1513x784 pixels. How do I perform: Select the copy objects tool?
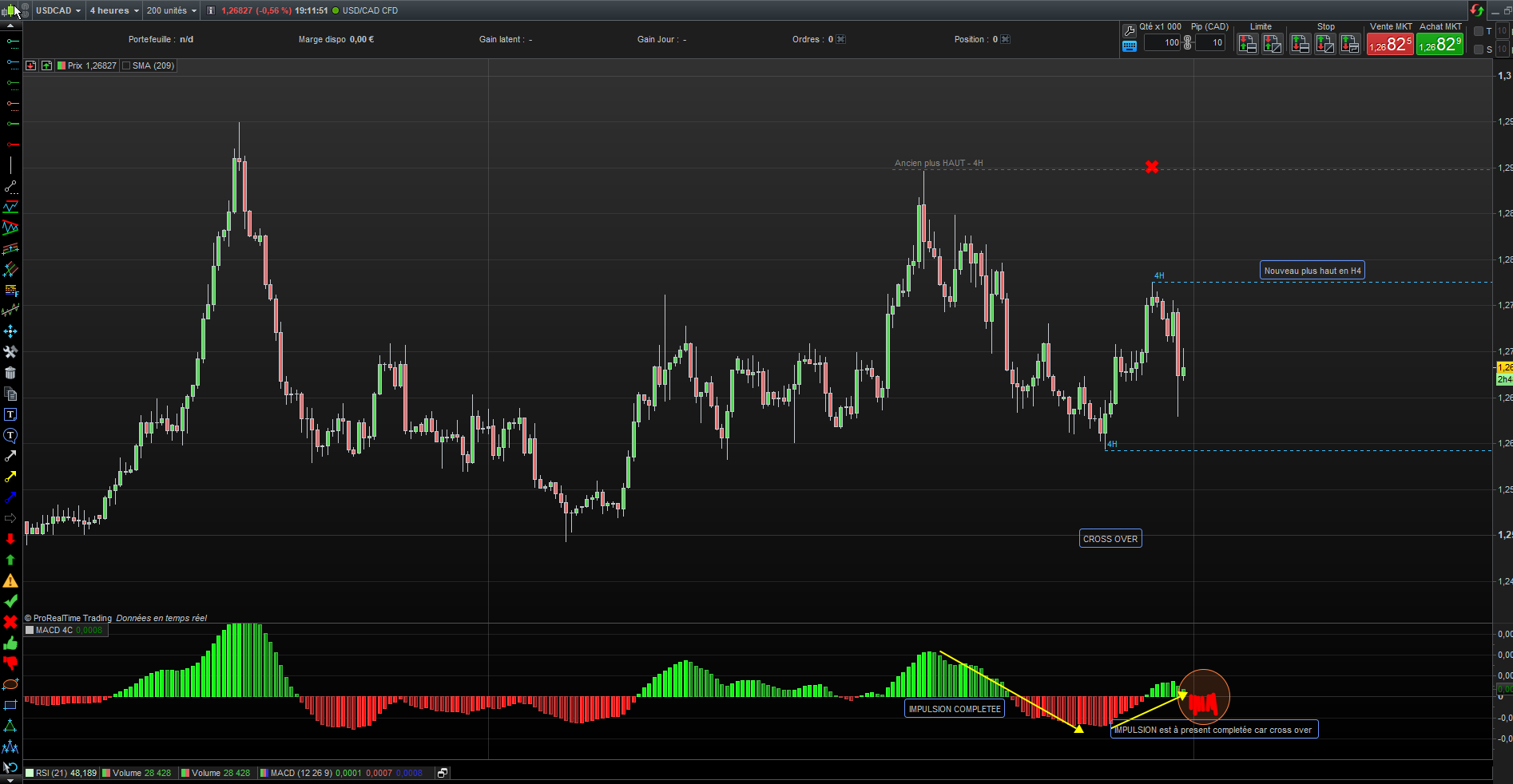click(x=10, y=394)
